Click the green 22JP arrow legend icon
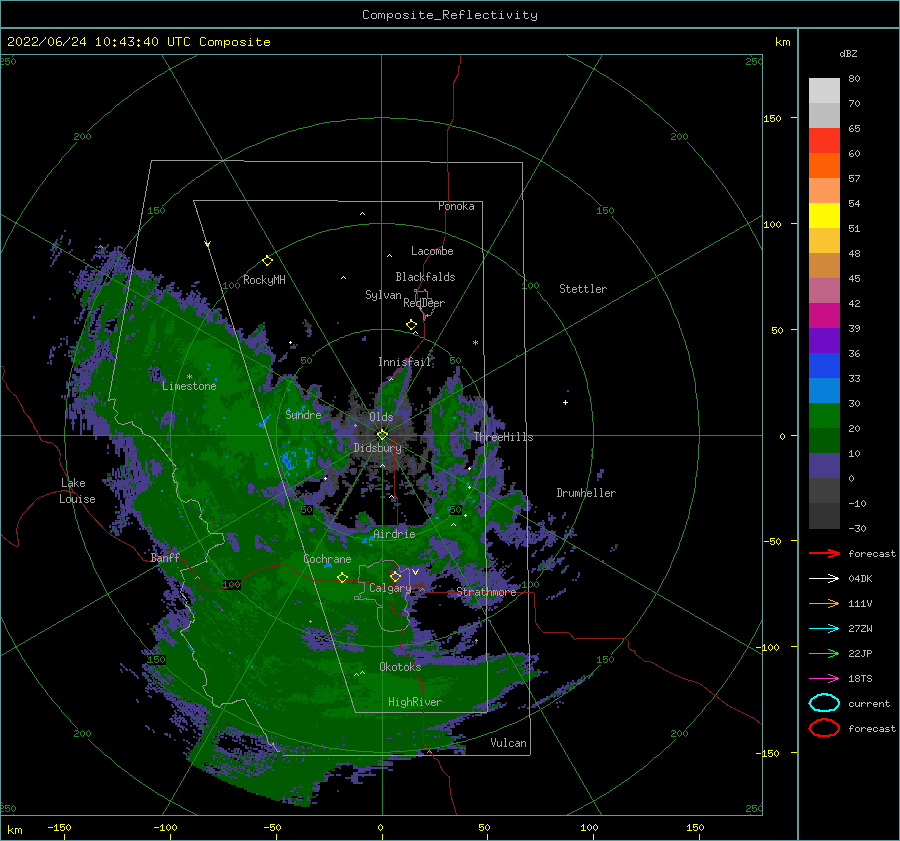900x841 pixels. point(824,653)
